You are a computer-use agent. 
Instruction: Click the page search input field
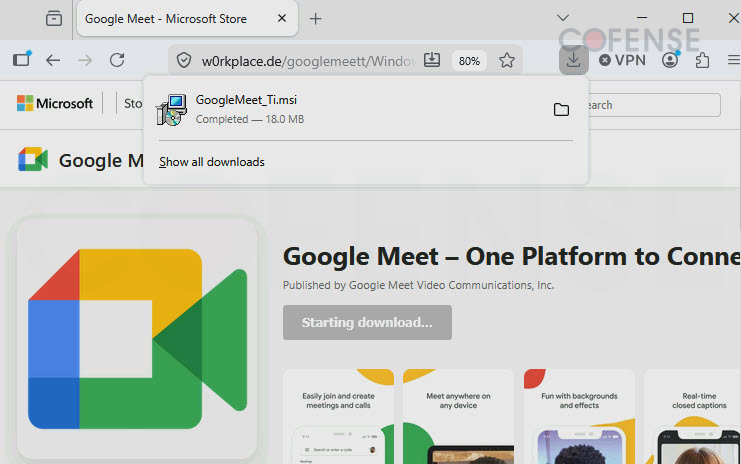coord(654,105)
